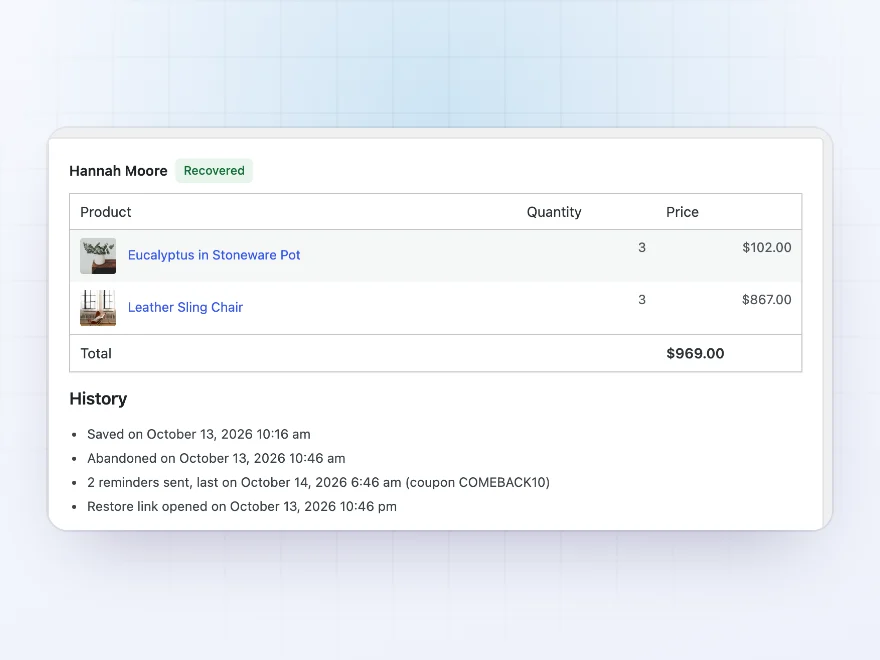Select the $102.00 price value

pos(767,248)
